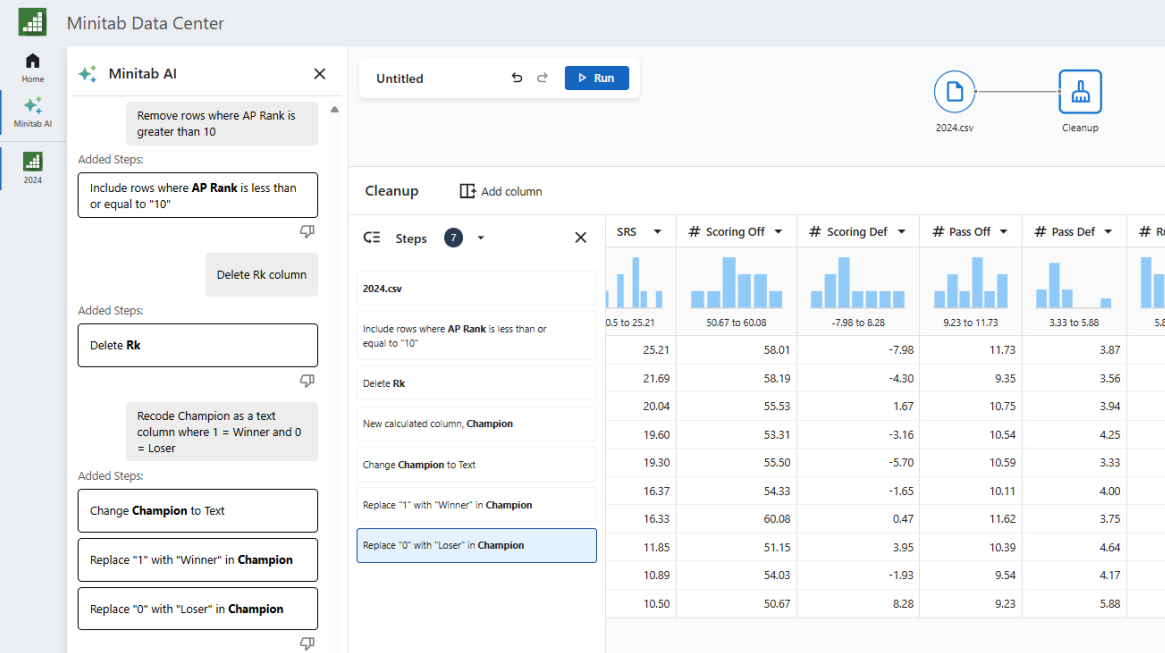Select the 2024.csv file node
Screen dimensions: 1165x653
tap(954, 92)
